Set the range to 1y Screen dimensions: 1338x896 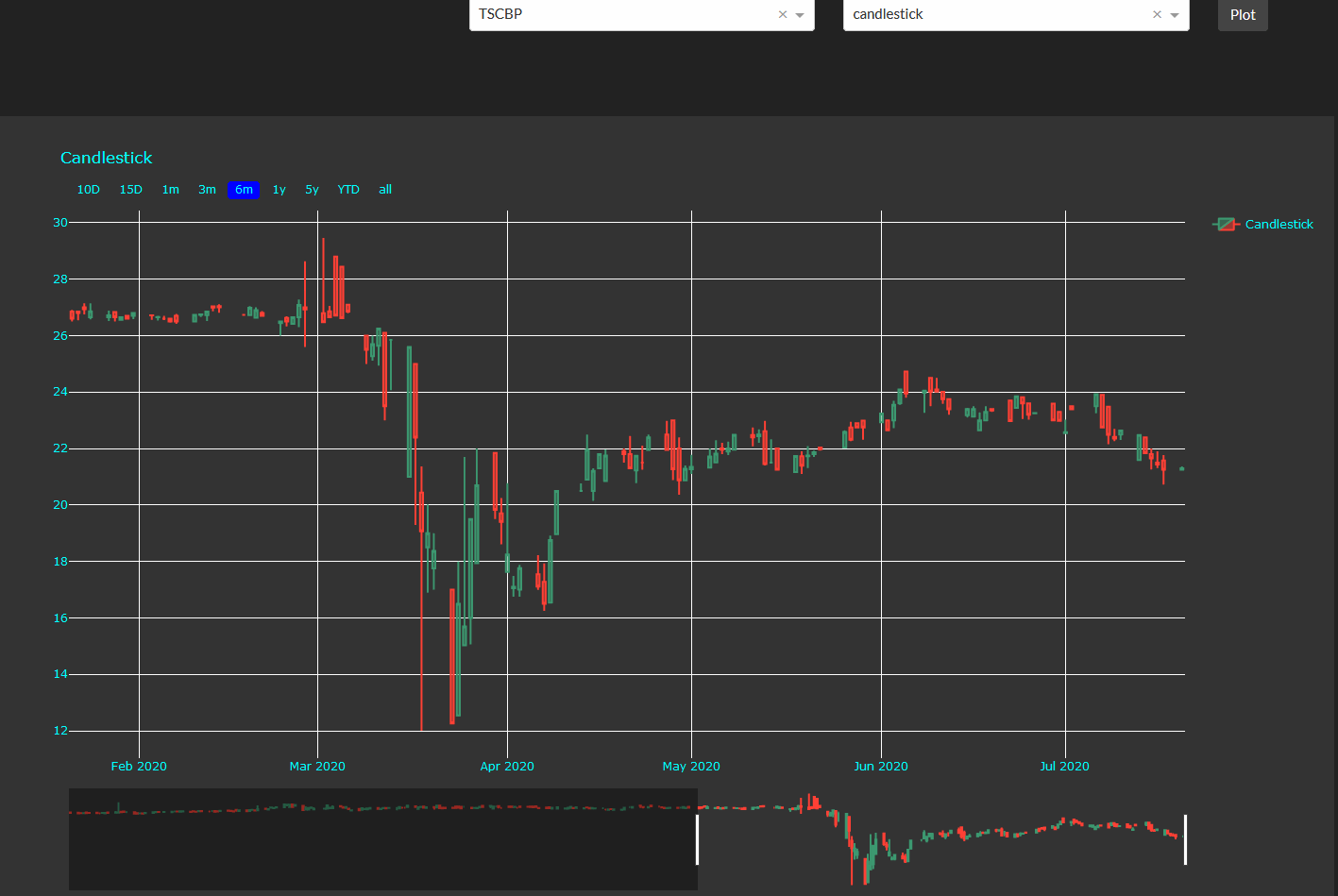279,190
